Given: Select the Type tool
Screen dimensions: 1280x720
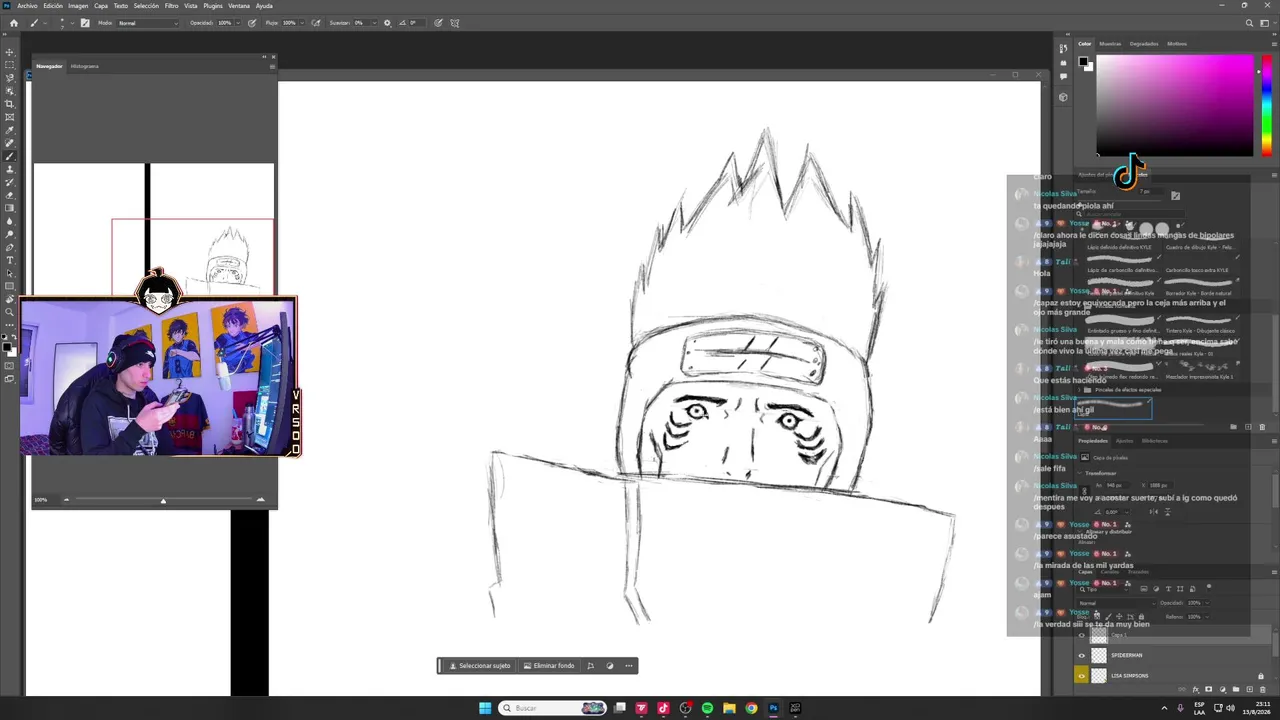Looking at the screenshot, I should click(10, 260).
